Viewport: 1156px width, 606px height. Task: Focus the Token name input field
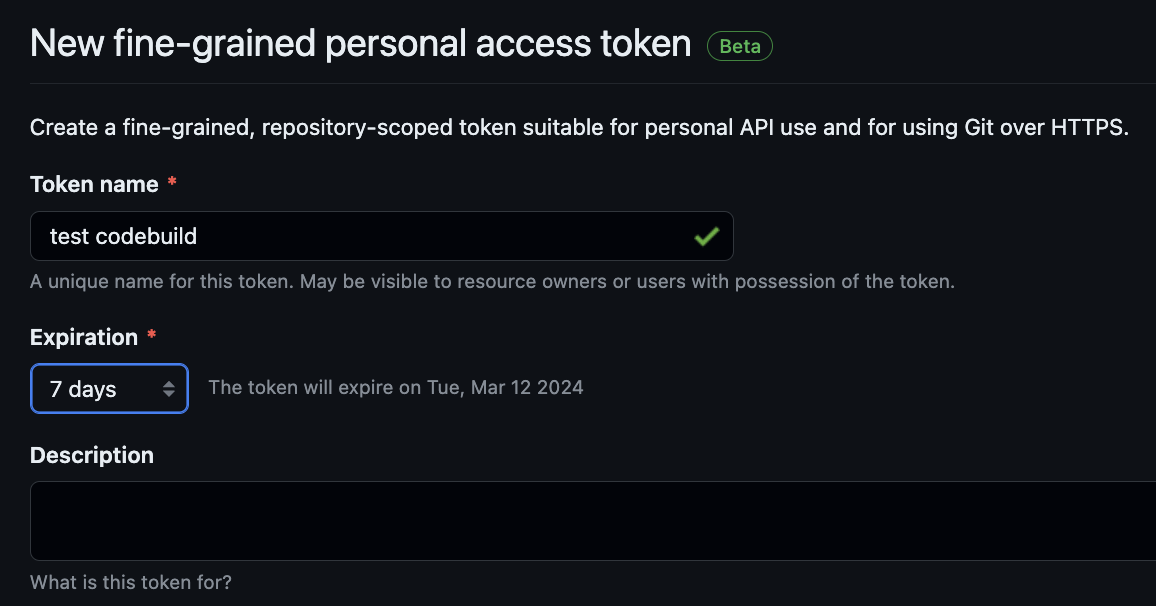(x=382, y=236)
